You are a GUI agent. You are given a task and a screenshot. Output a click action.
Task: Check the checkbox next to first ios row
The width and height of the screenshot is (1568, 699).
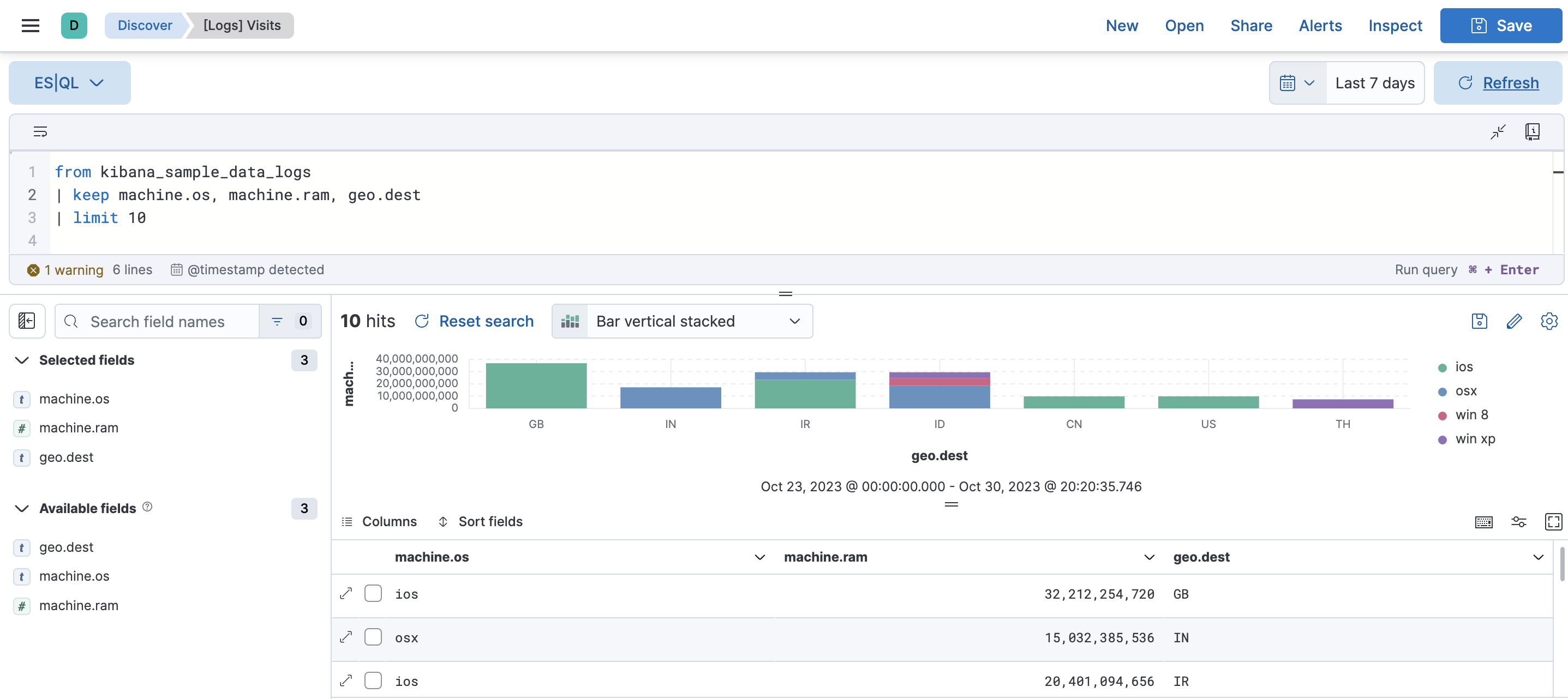(373, 593)
